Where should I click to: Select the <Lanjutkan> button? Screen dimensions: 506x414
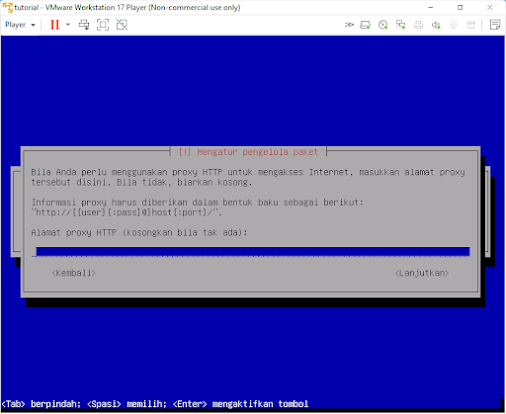(422, 273)
